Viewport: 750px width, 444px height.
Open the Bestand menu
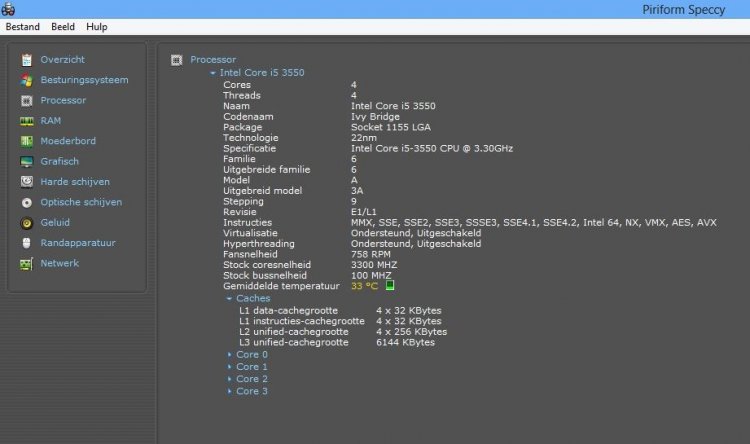pyautogui.click(x=22, y=27)
